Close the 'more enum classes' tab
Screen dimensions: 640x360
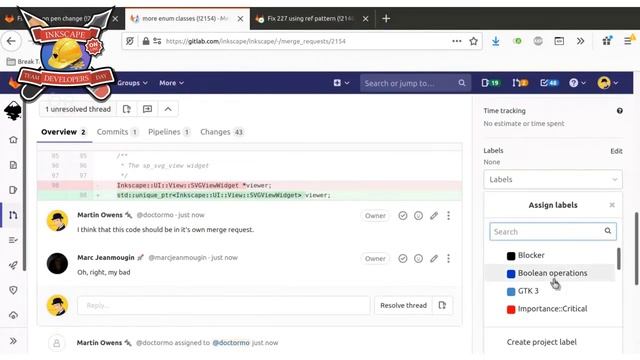point(240,18)
